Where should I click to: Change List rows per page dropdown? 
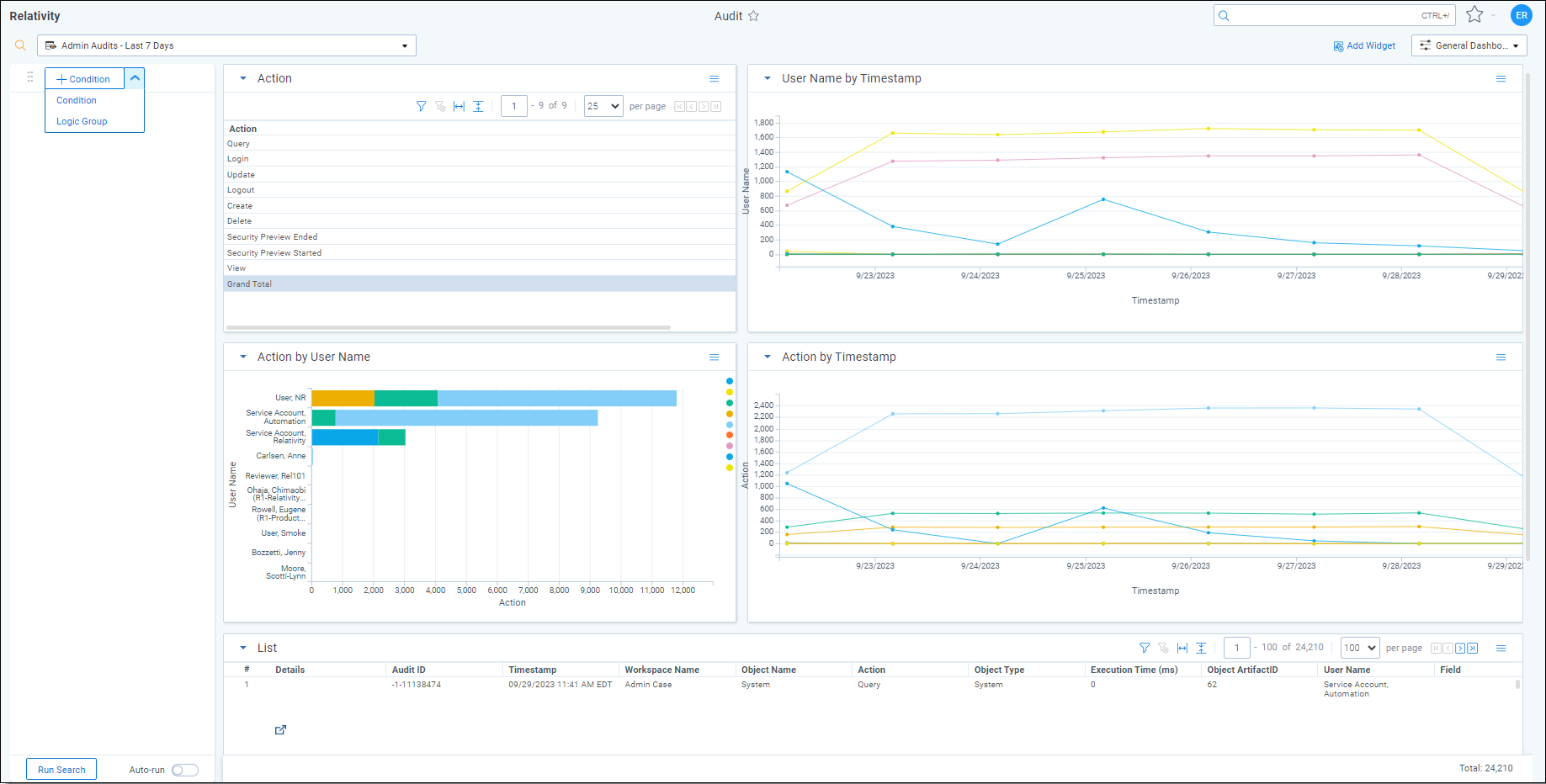tap(1359, 648)
